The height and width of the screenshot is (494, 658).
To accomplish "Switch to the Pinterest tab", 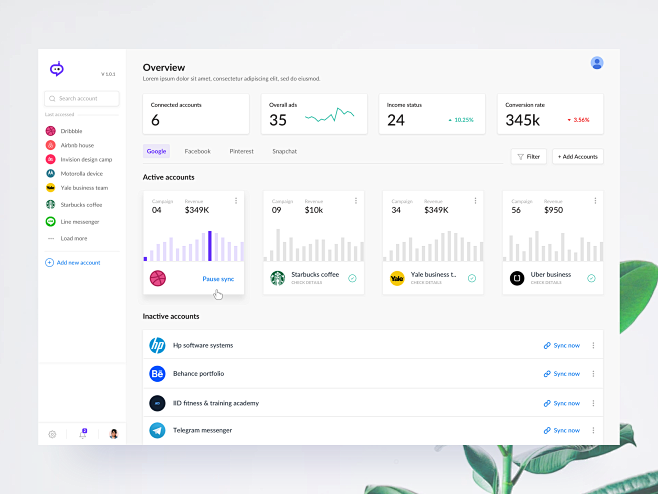I will tap(241, 151).
